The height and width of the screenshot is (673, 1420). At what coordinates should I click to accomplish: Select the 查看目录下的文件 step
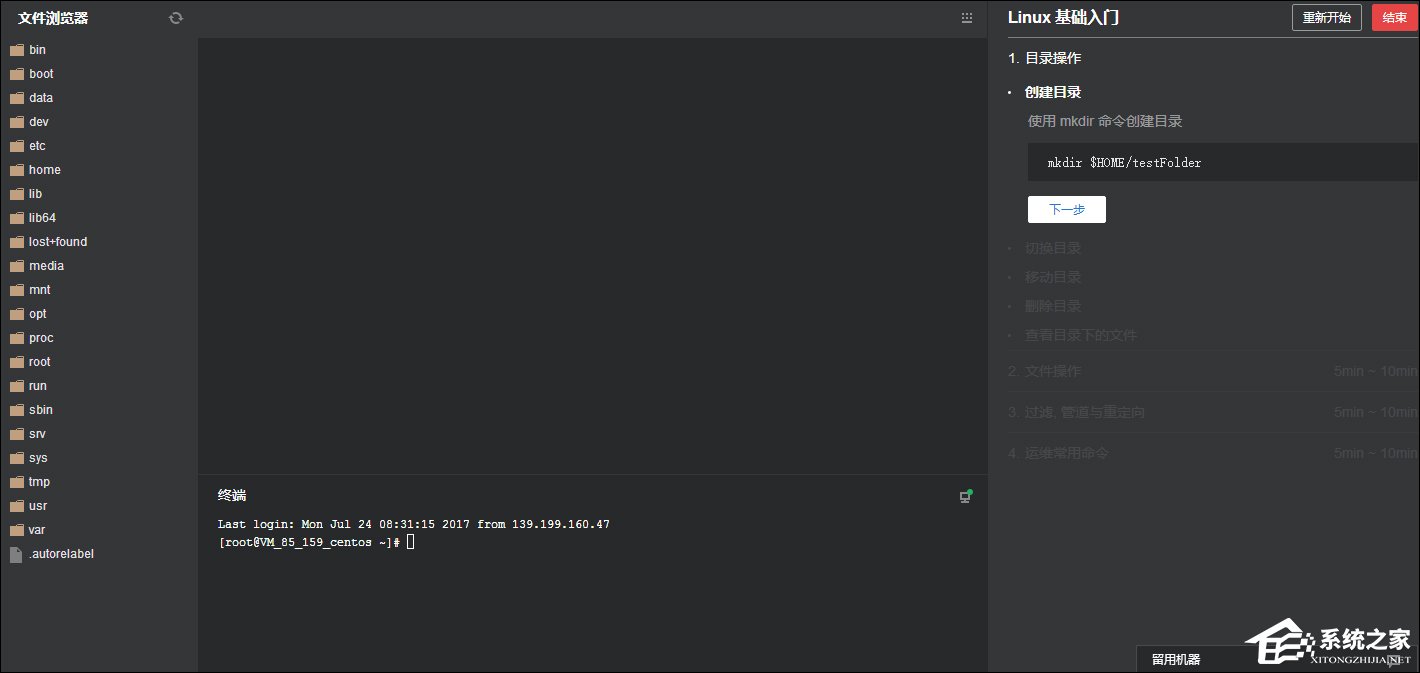[x=1081, y=335]
